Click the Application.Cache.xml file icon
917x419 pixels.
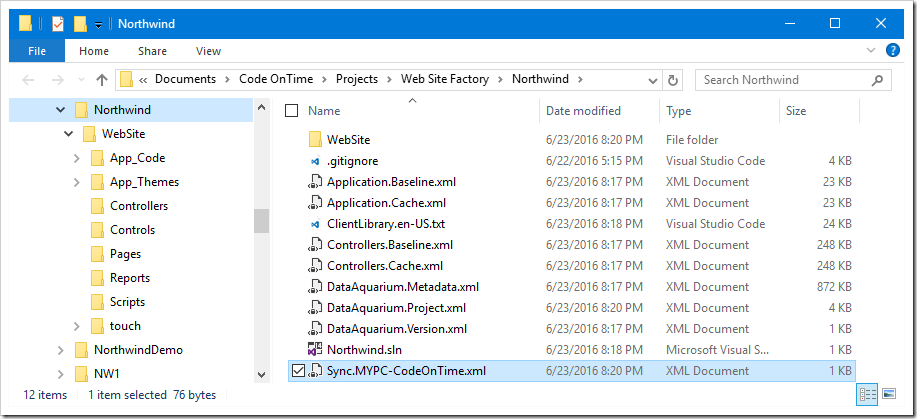click(x=315, y=203)
